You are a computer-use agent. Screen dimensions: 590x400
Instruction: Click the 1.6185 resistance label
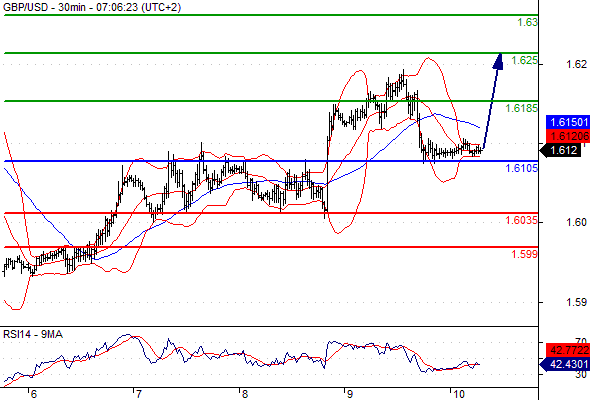[x=522, y=108]
